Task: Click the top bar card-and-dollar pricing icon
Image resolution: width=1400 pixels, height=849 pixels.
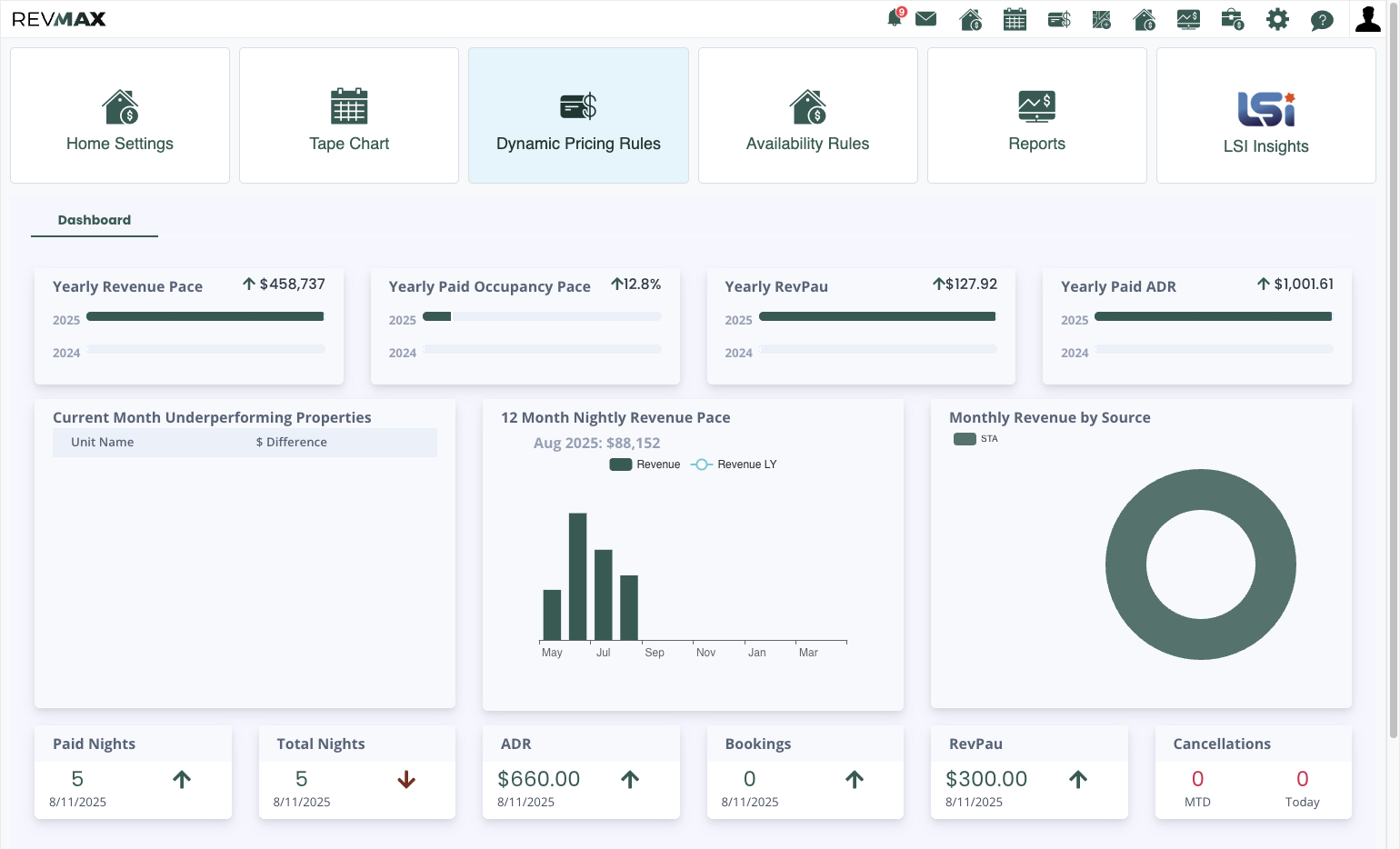Action: coord(1059,19)
